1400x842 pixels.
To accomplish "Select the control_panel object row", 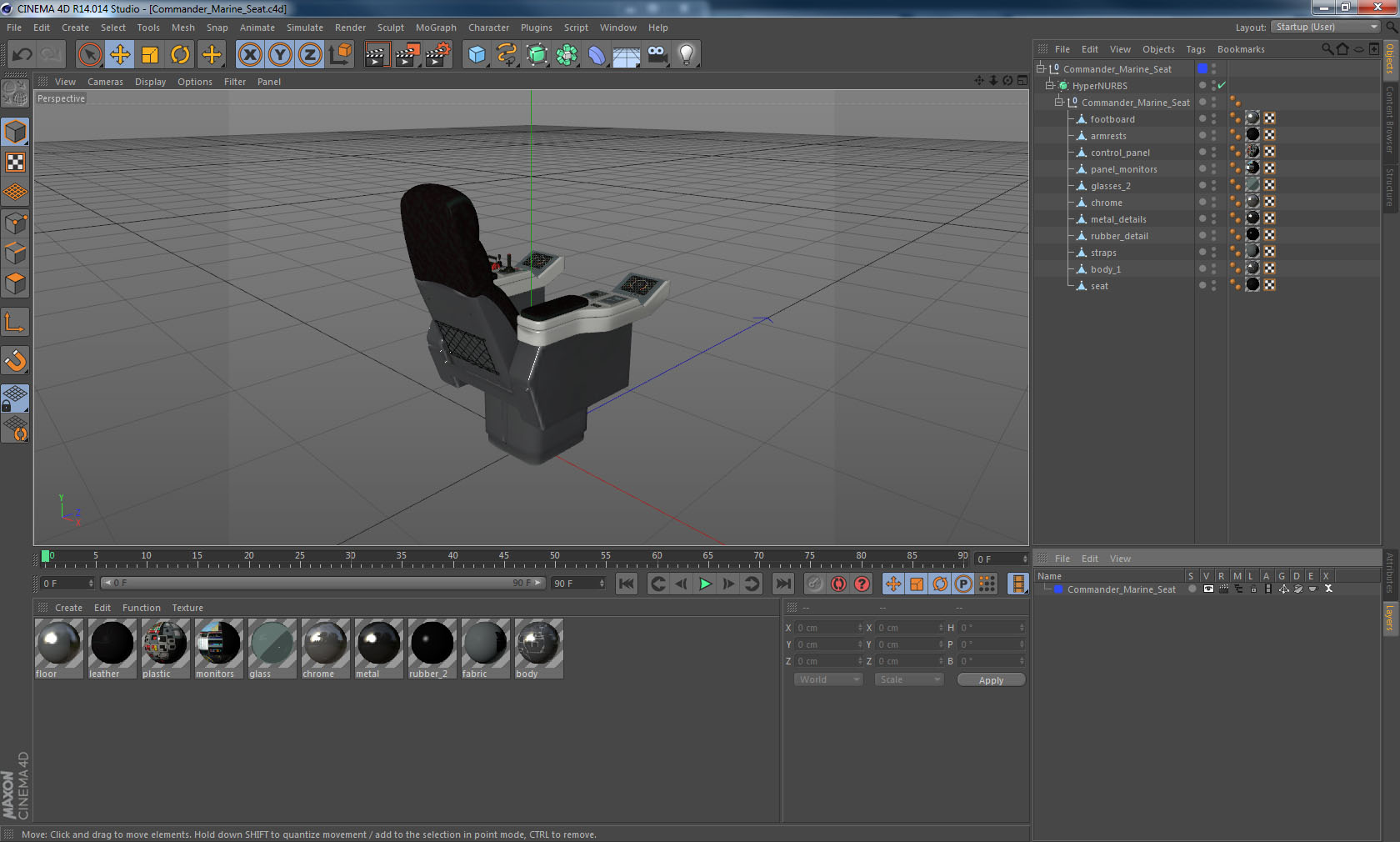I will point(1120,153).
